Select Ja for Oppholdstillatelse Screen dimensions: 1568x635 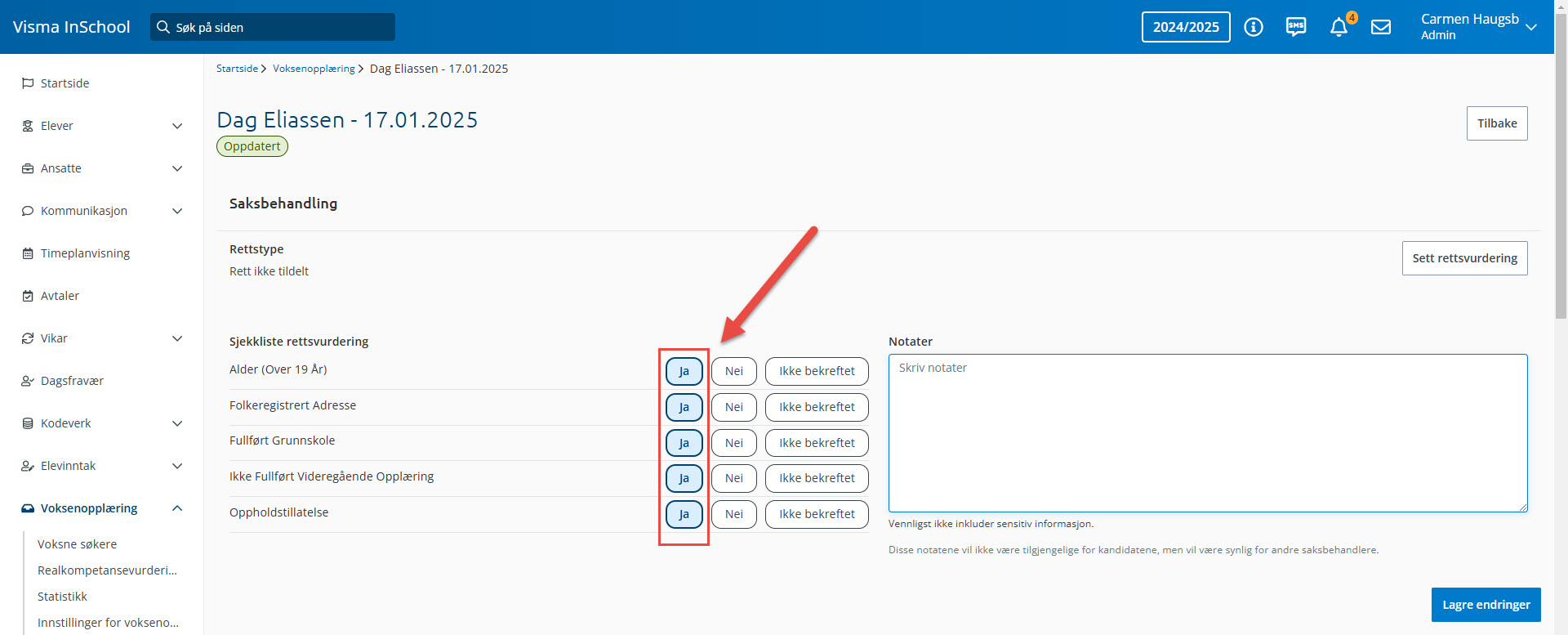pos(684,514)
